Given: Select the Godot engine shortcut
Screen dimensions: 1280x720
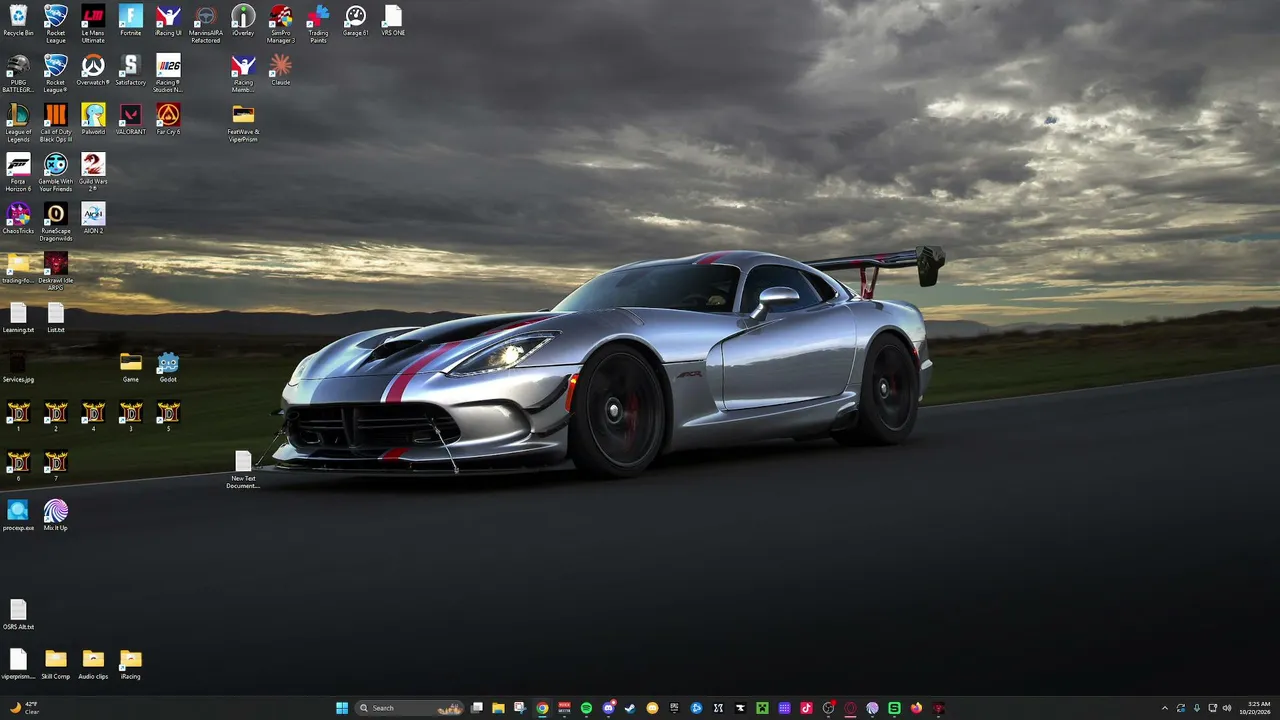Looking at the screenshot, I should 168,368.
